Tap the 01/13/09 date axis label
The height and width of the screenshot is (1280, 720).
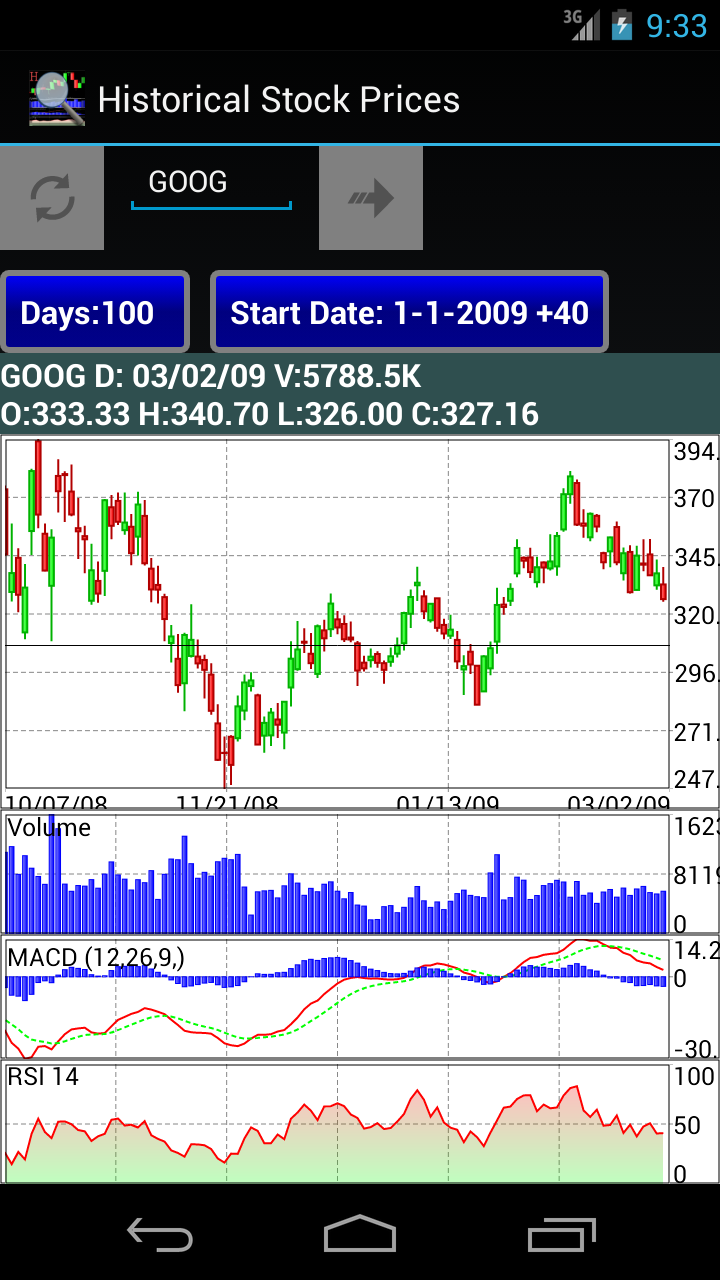pos(448,802)
